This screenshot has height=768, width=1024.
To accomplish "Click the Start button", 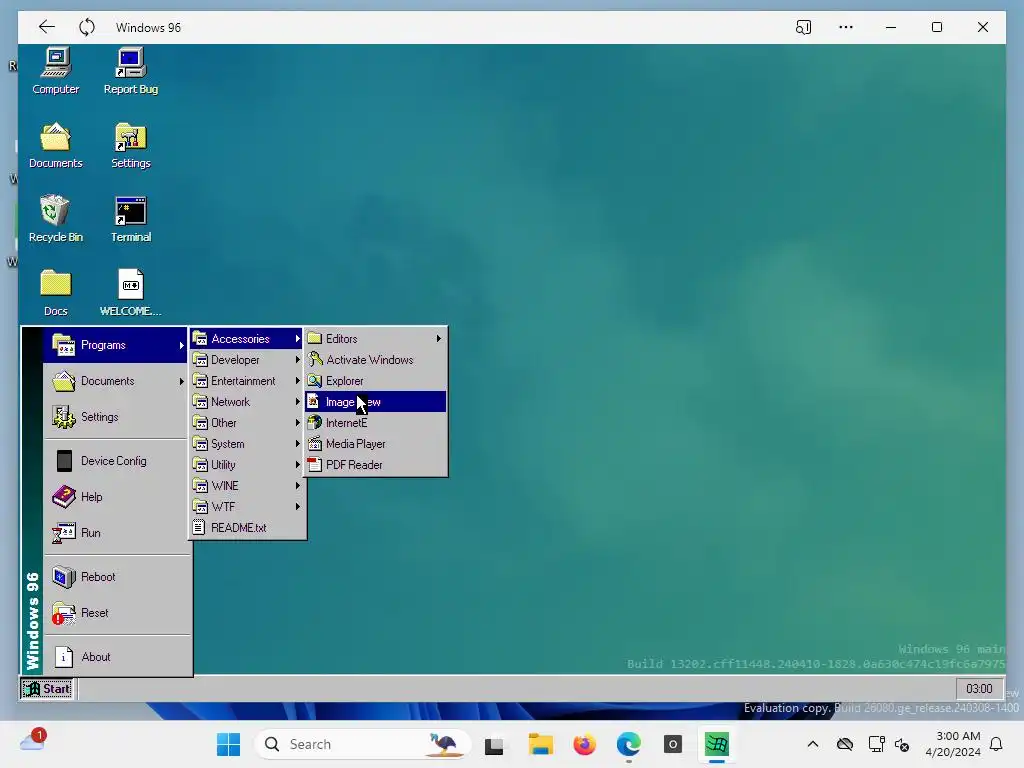I will click(x=47, y=688).
